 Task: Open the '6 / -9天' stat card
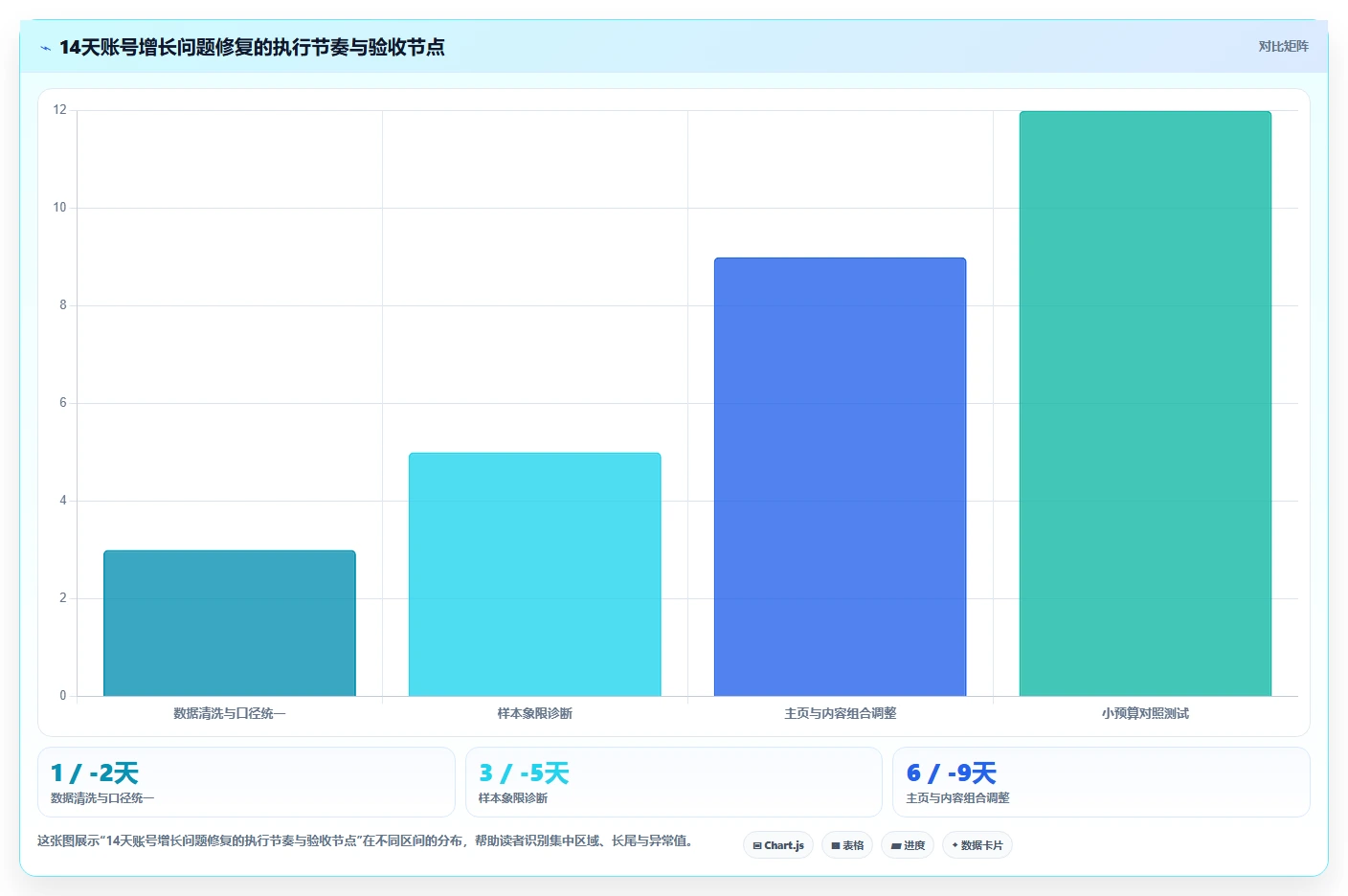(1101, 782)
